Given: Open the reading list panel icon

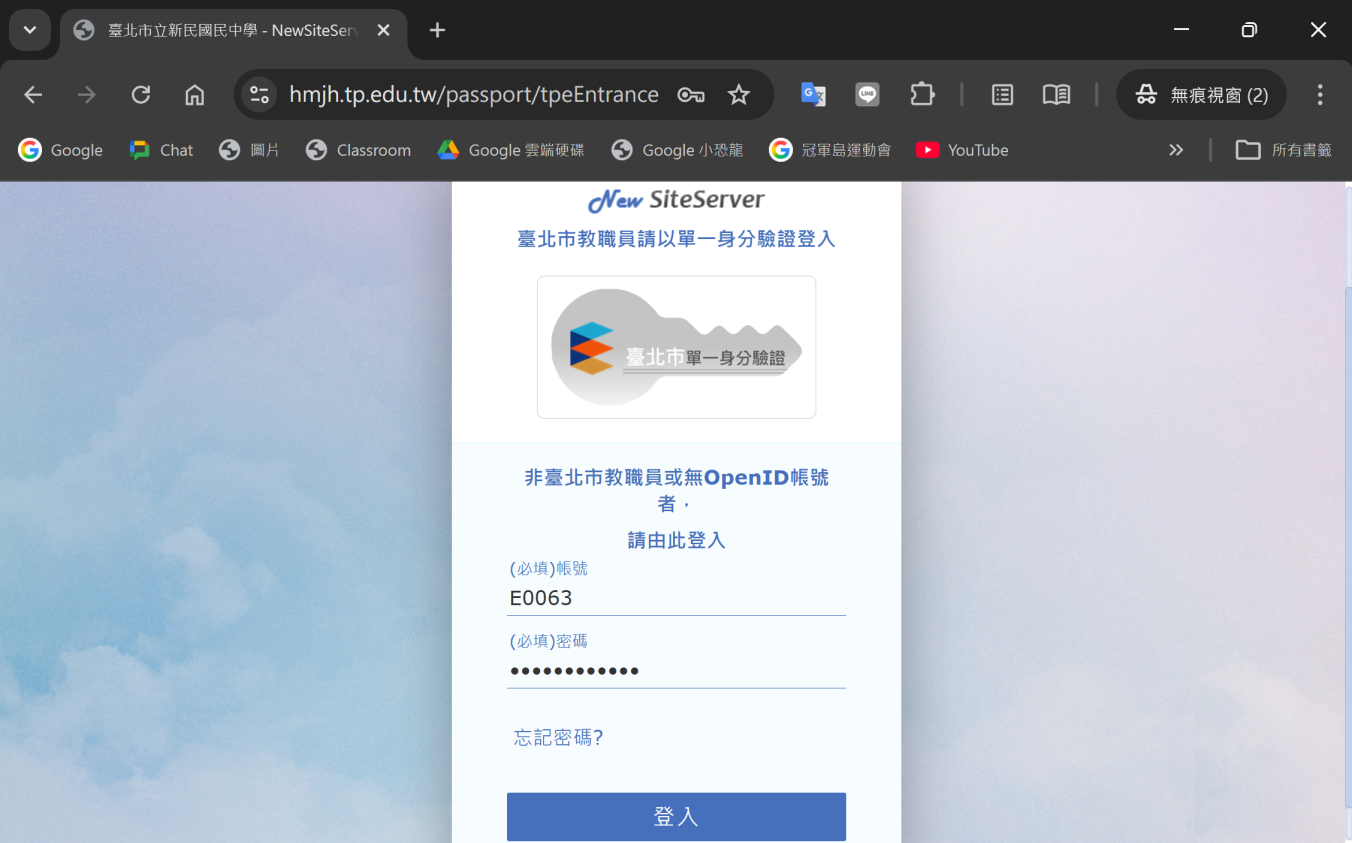Looking at the screenshot, I should tap(1002, 95).
